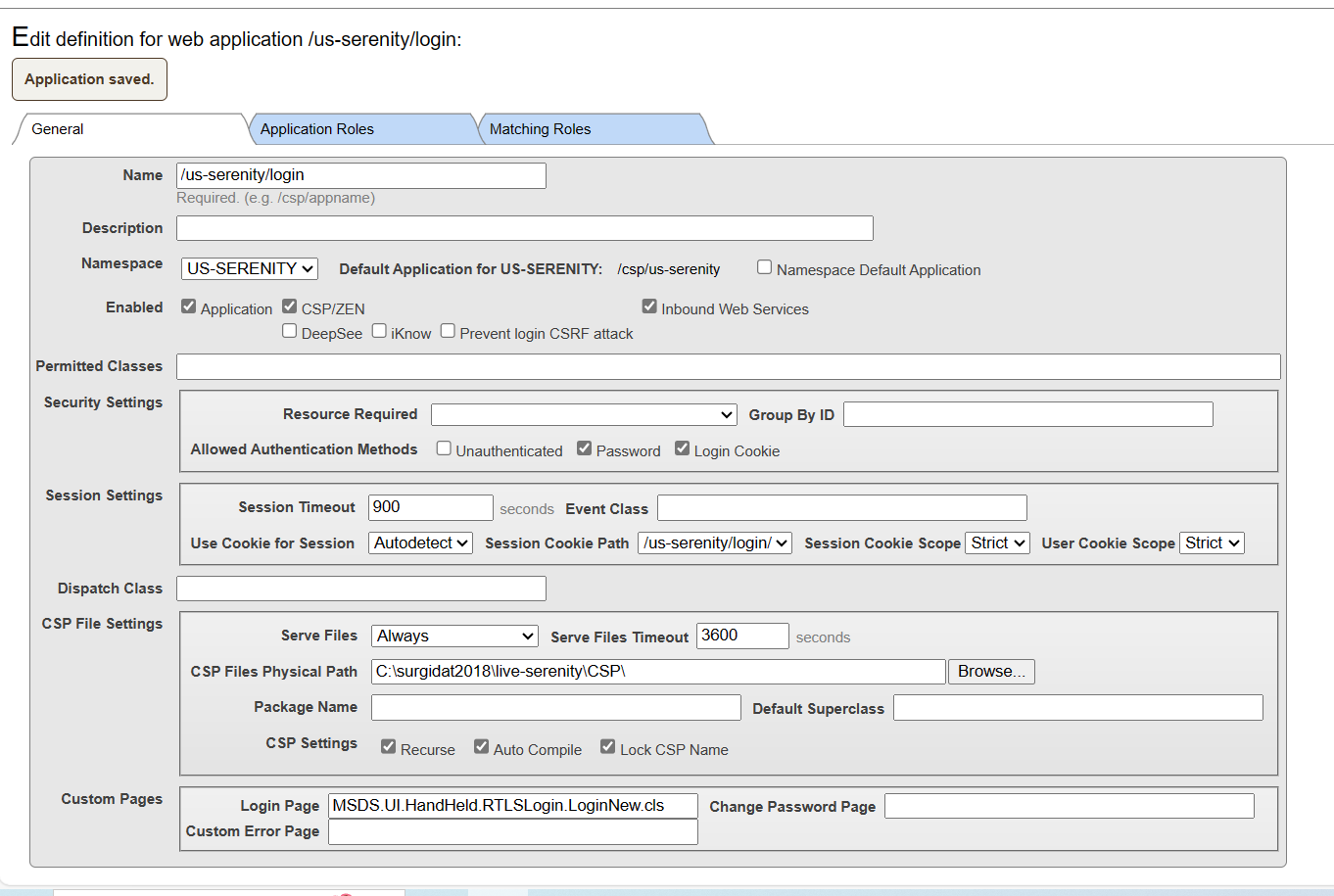
Task: Toggle Password authentication checkbox
Action: point(585,448)
